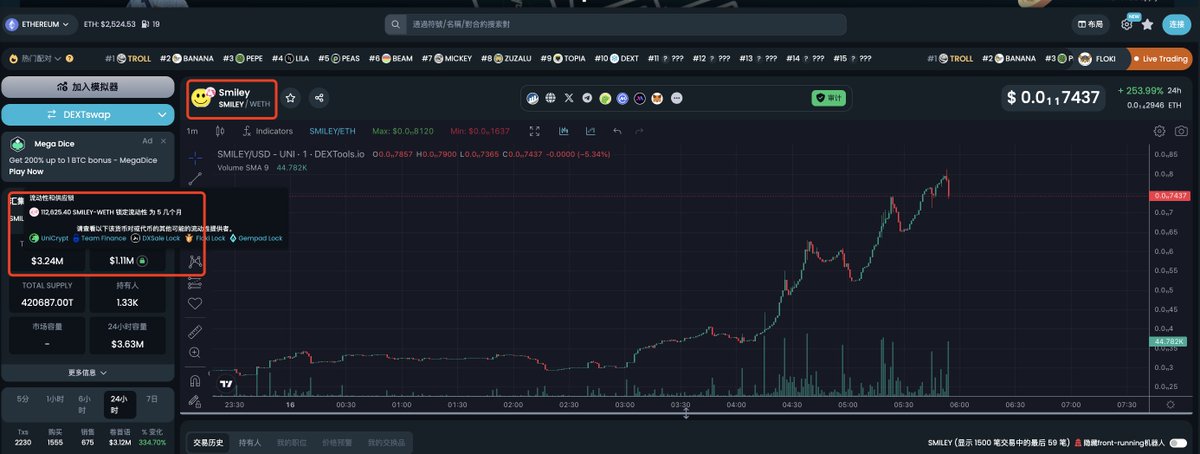The height and width of the screenshot is (454, 1200).
Task: Open the MetaMask fox icon
Action: [x=658, y=98]
